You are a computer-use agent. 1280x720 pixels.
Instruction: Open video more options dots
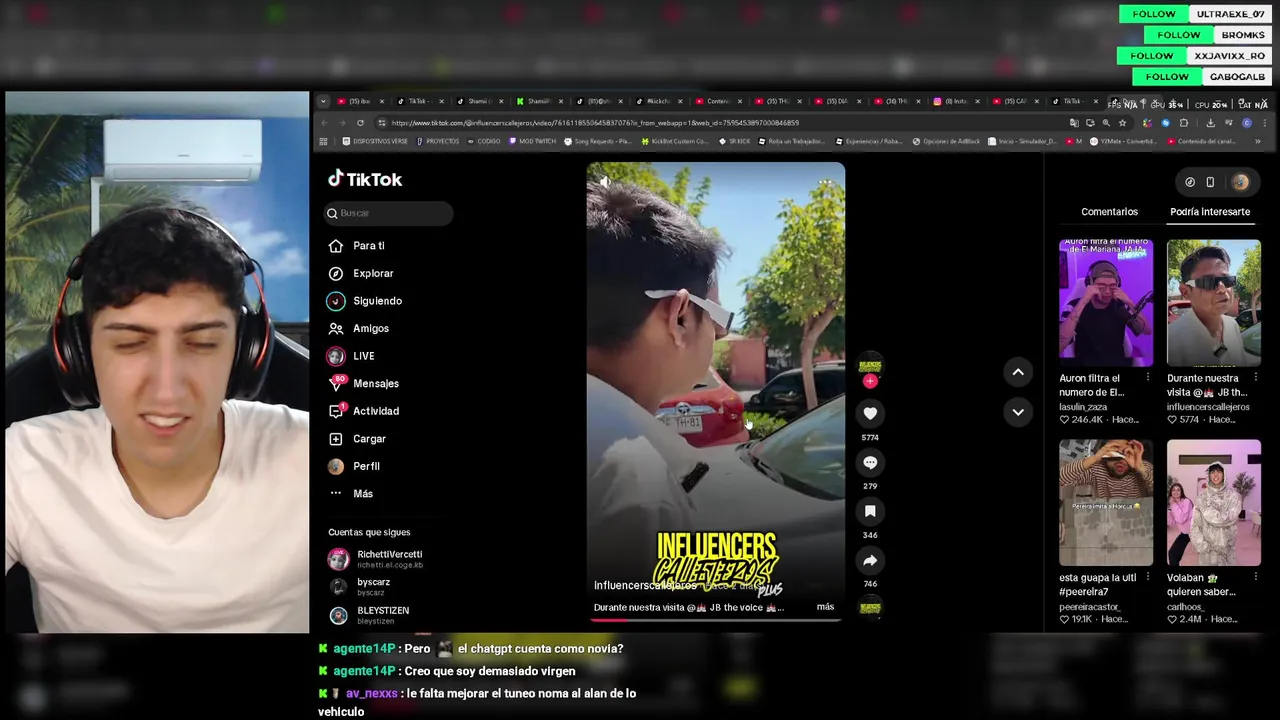[x=825, y=182]
